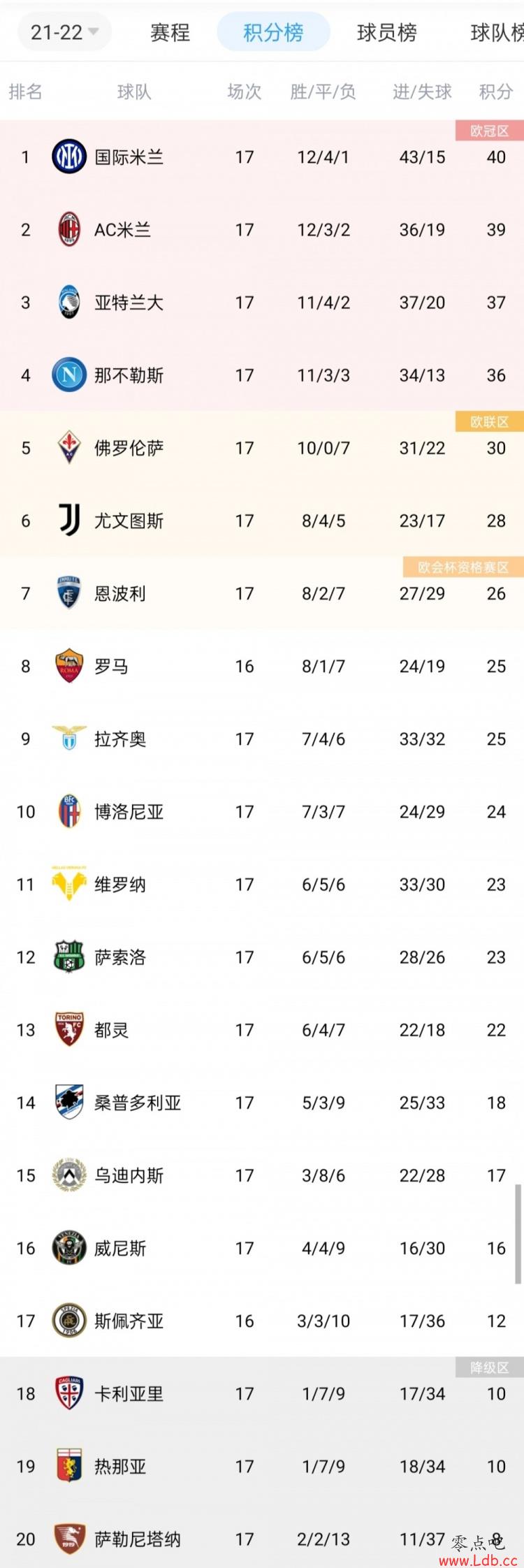Open the 球员榜 tab
Screen dimensions: 524x1568
click(x=386, y=32)
